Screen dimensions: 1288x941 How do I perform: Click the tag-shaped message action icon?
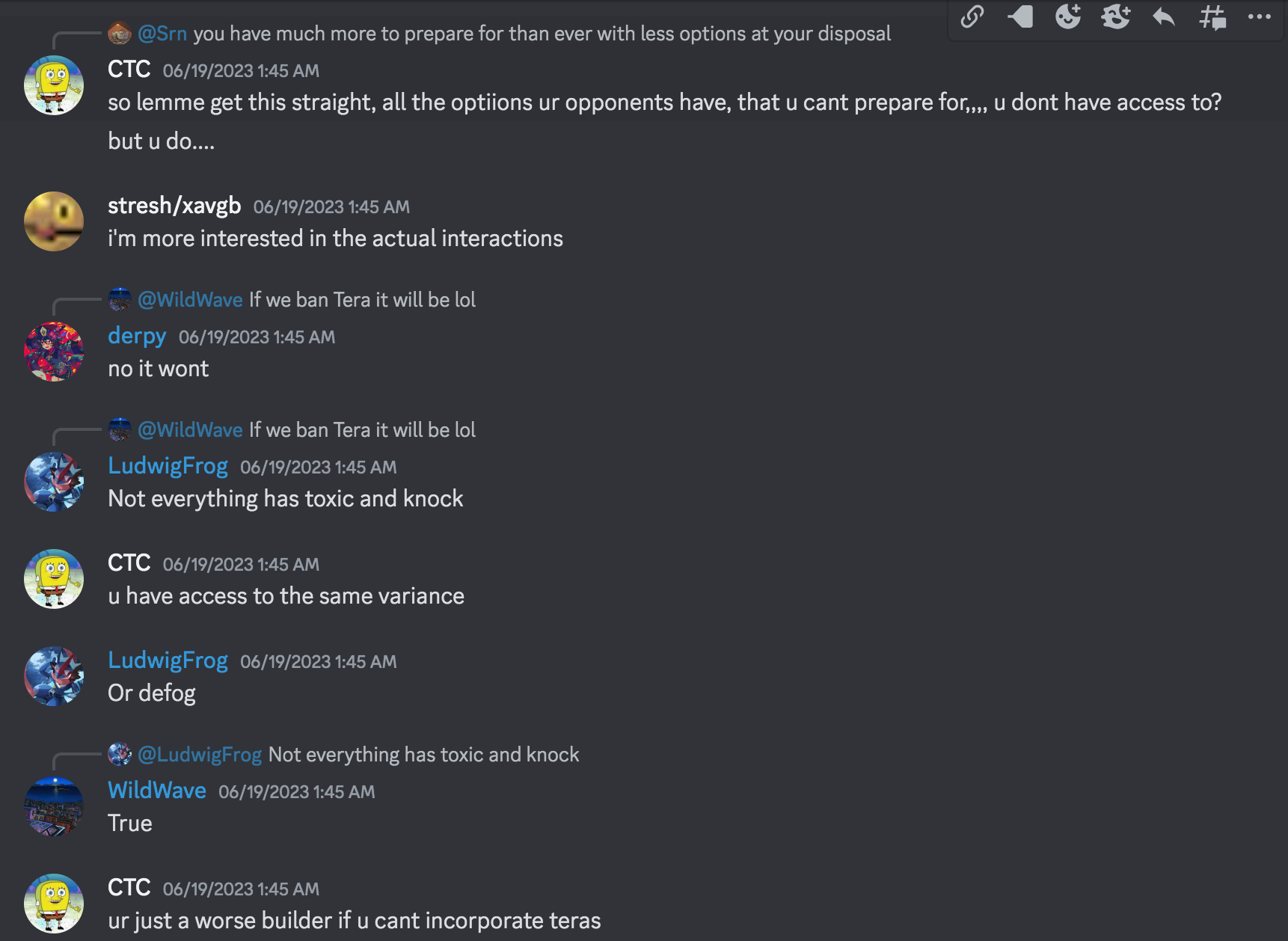tap(1020, 16)
